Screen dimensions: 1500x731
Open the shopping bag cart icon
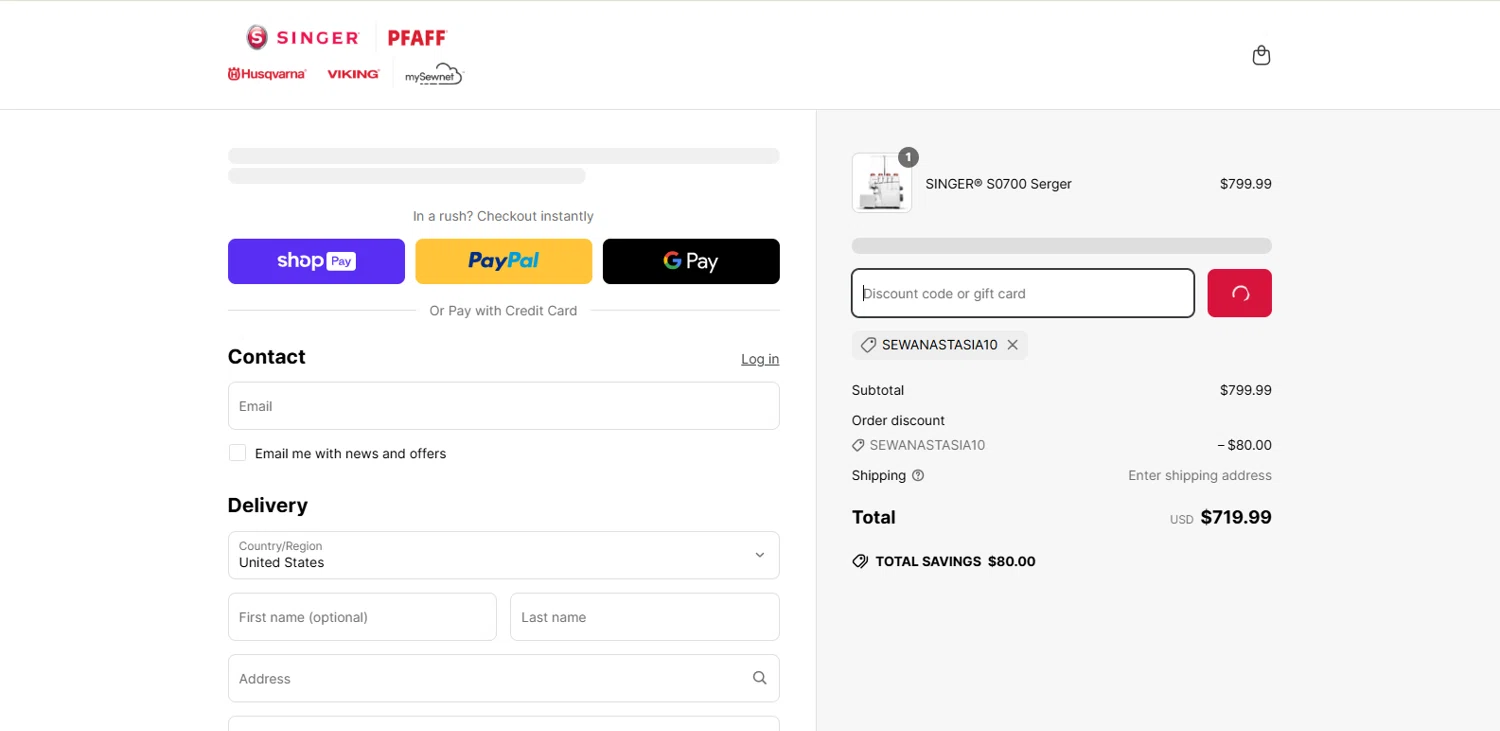click(1261, 55)
